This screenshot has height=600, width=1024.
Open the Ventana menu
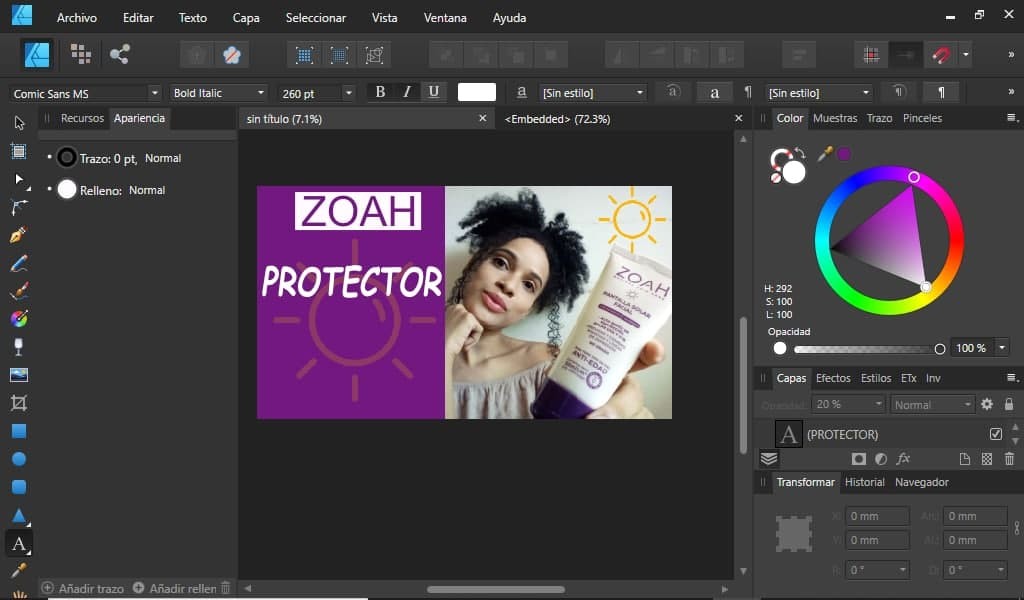click(445, 18)
